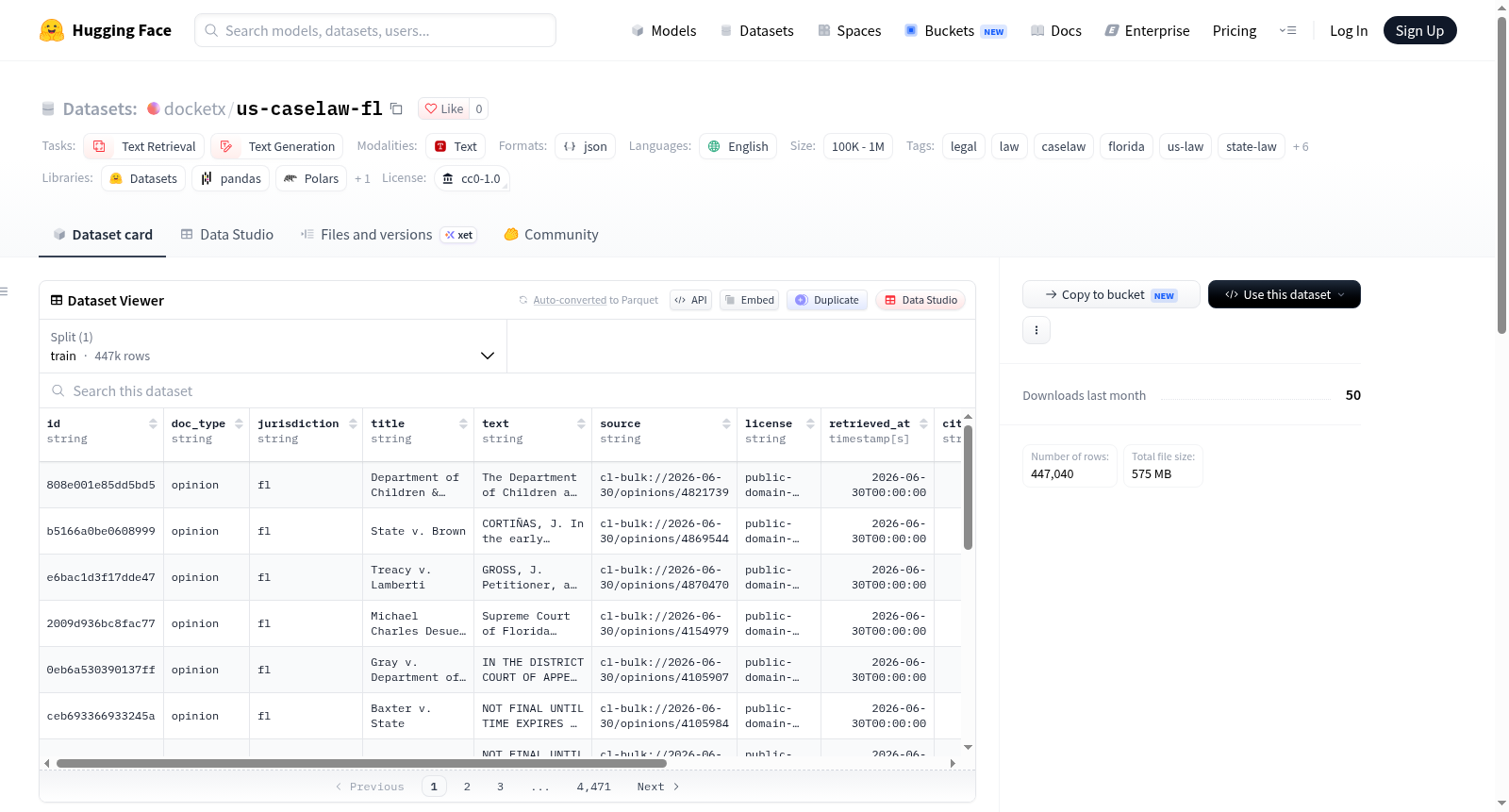Click the docketx organization avatar
This screenshot has width=1509, height=812.
pyautogui.click(x=154, y=108)
